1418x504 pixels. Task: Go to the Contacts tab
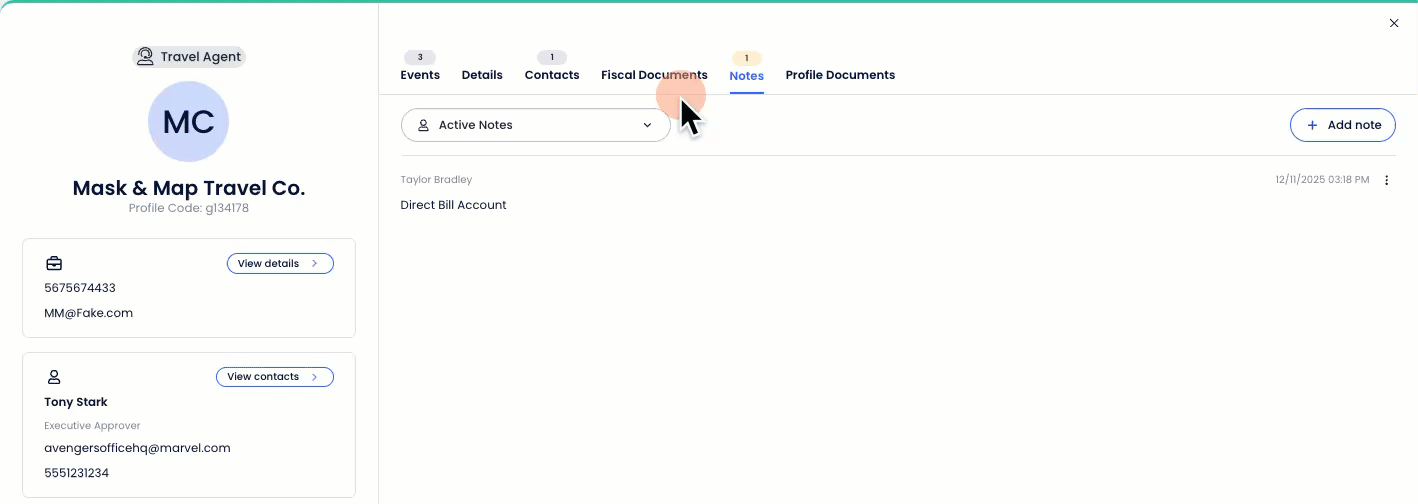tap(552, 75)
